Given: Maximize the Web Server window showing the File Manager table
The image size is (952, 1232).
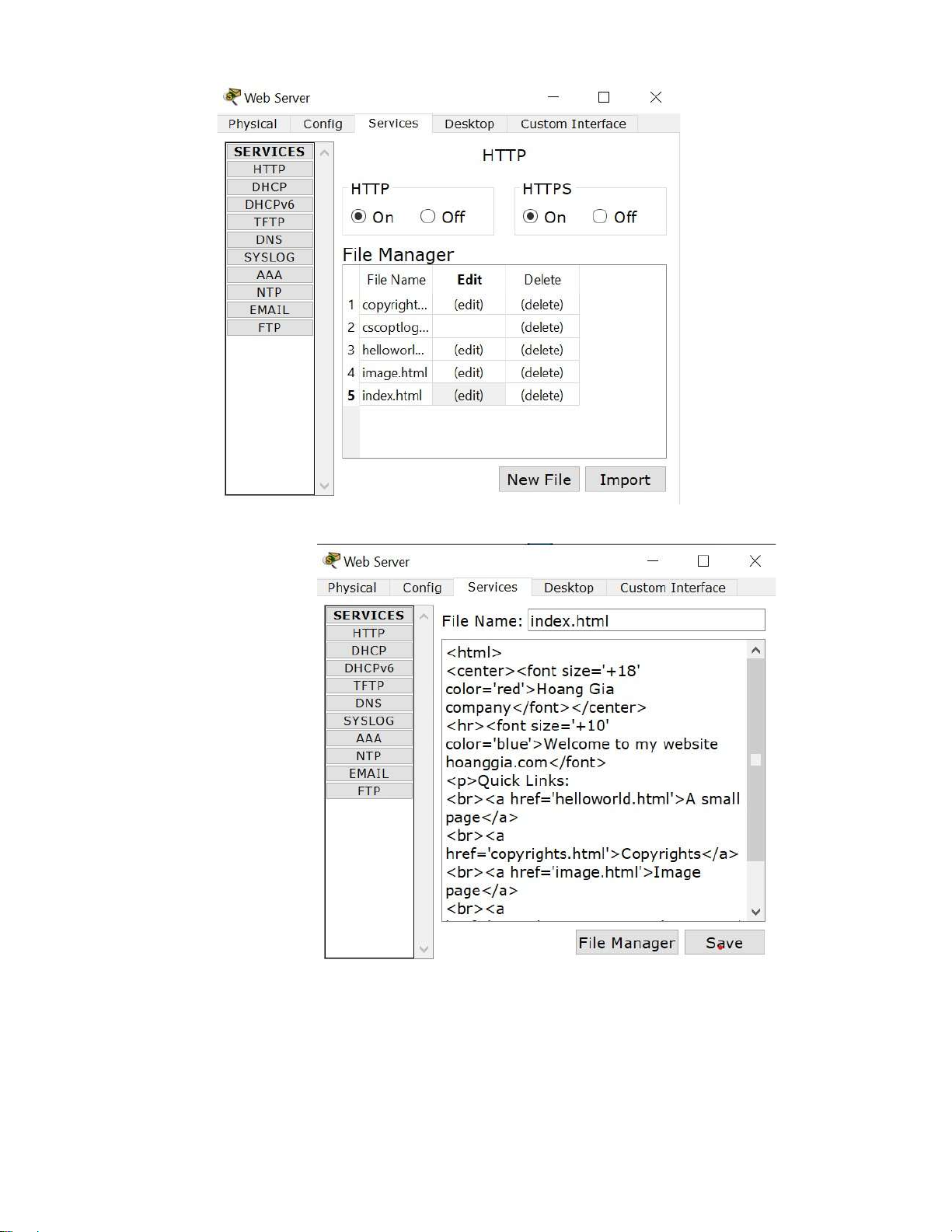Looking at the screenshot, I should (604, 97).
